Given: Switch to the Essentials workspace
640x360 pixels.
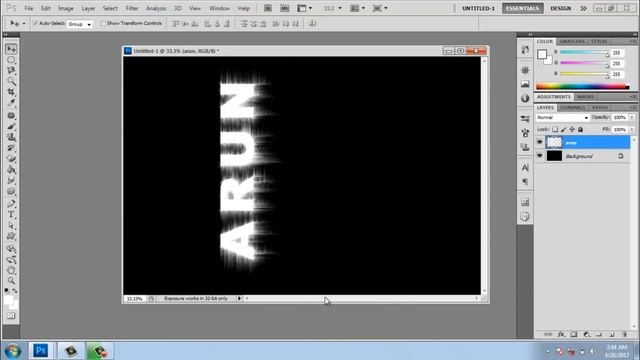Looking at the screenshot, I should (x=522, y=8).
